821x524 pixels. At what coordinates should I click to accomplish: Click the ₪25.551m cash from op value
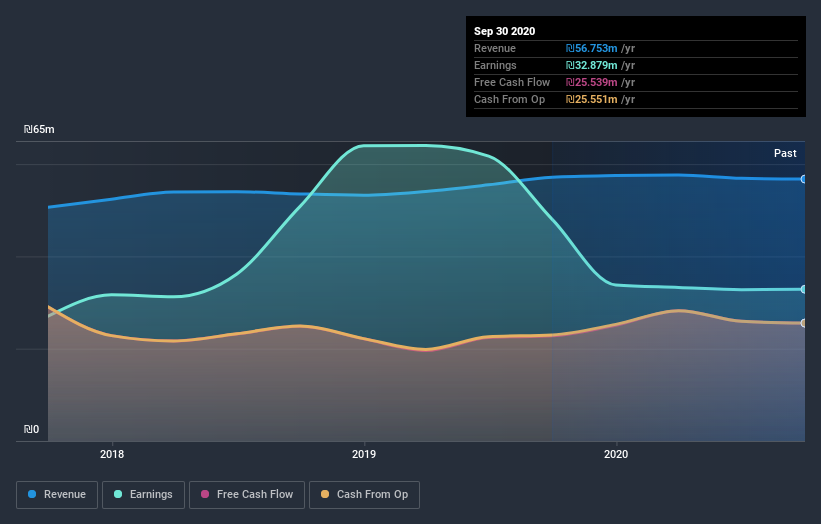tap(591, 99)
